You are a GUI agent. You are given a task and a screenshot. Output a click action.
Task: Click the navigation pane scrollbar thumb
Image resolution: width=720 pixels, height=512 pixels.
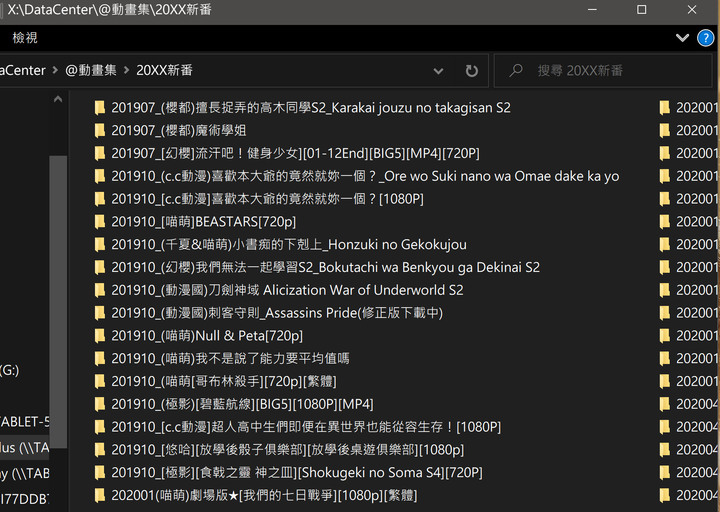(x=58, y=301)
